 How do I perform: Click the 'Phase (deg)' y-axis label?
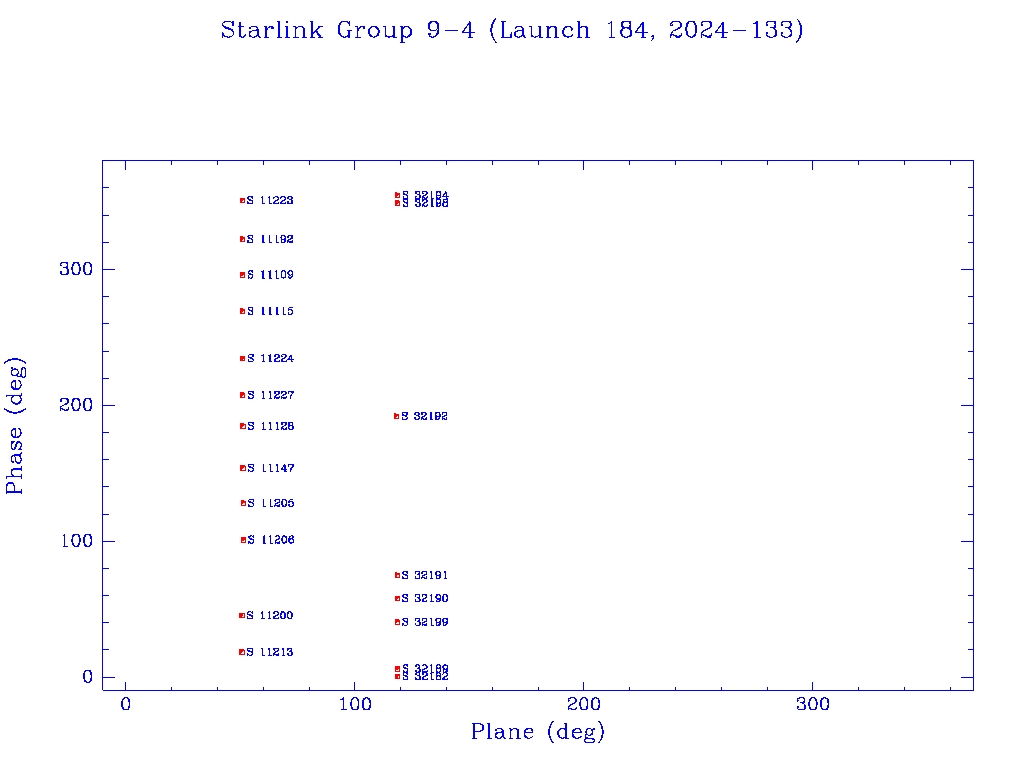pos(15,426)
